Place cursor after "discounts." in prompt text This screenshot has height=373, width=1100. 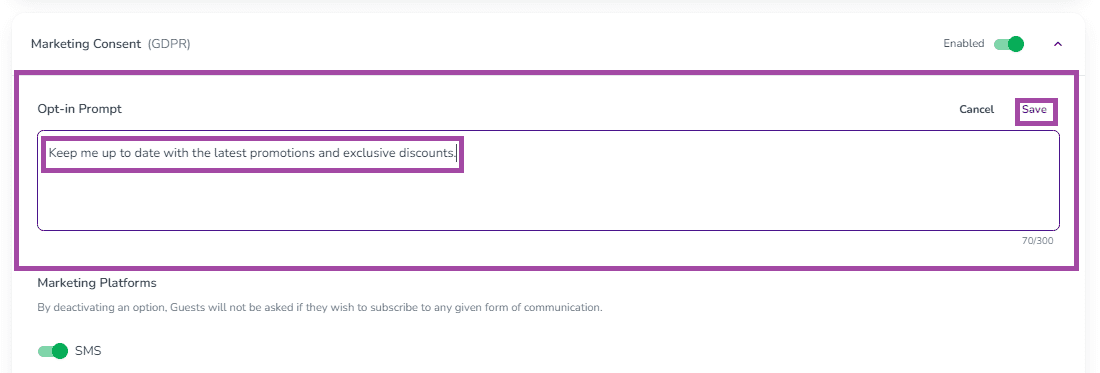pyautogui.click(x=457, y=153)
